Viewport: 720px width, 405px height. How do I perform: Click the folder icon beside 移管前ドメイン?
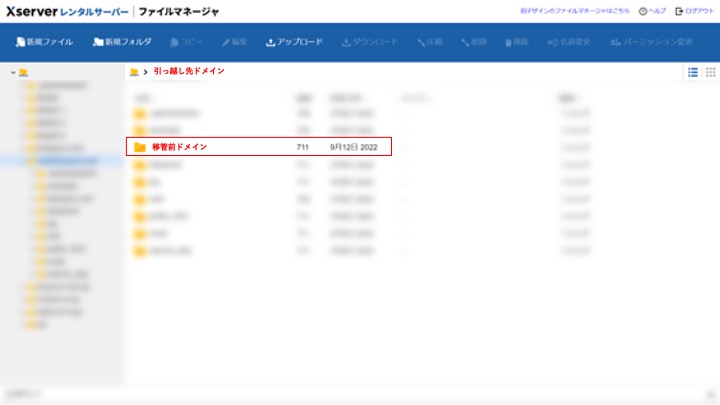point(140,147)
